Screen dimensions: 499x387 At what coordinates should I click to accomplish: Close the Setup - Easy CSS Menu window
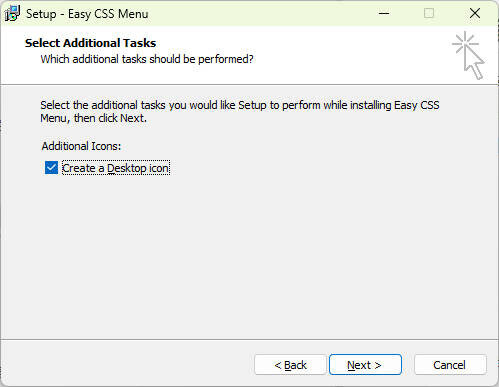[475, 13]
